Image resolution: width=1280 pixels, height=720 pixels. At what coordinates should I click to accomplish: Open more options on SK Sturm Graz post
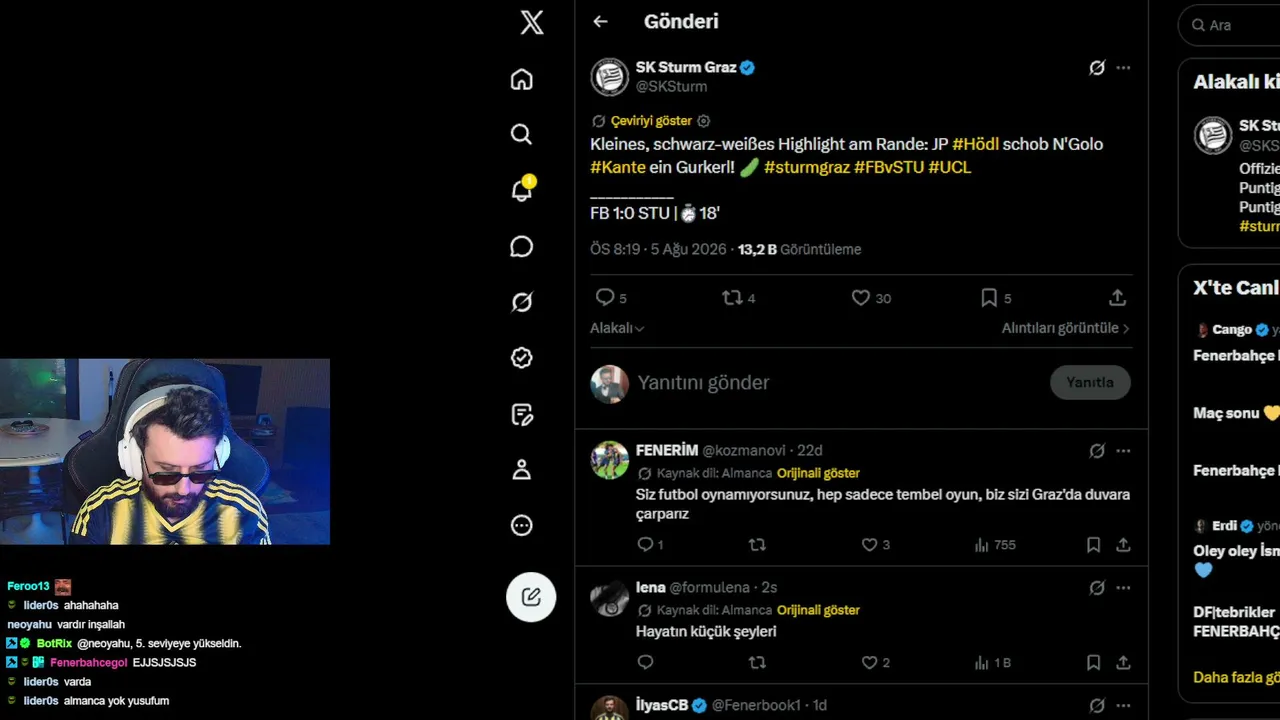point(1123,68)
